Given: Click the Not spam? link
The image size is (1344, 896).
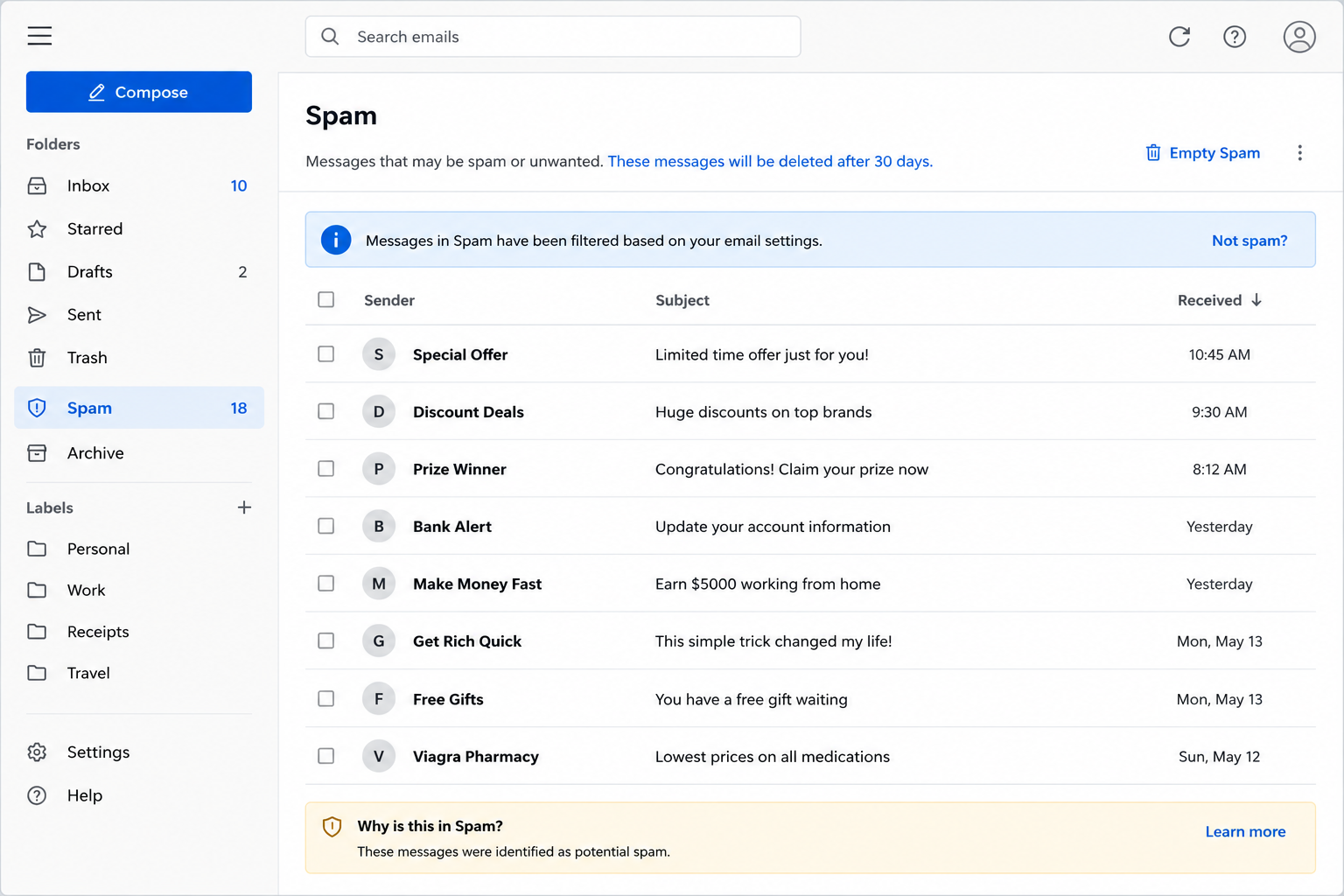Looking at the screenshot, I should (1249, 241).
